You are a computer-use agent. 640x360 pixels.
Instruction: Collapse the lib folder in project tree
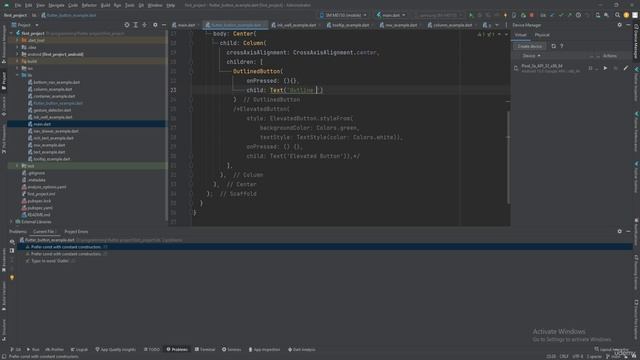17,75
